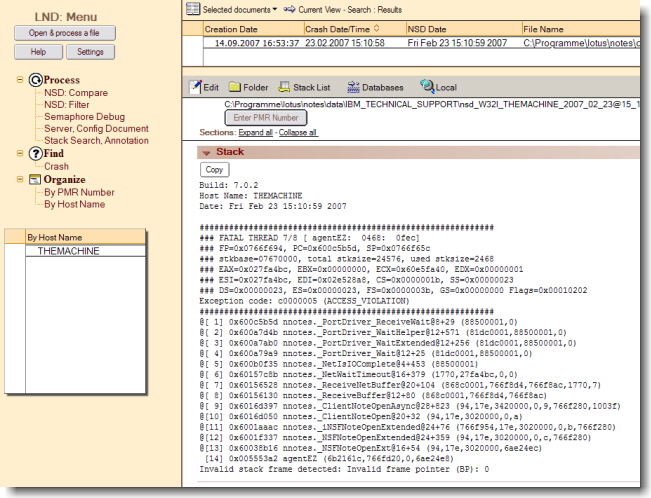Viewport: 651px width, 498px height.
Task: Click the Edit toolbar label
Action: pyautogui.click(x=211, y=88)
